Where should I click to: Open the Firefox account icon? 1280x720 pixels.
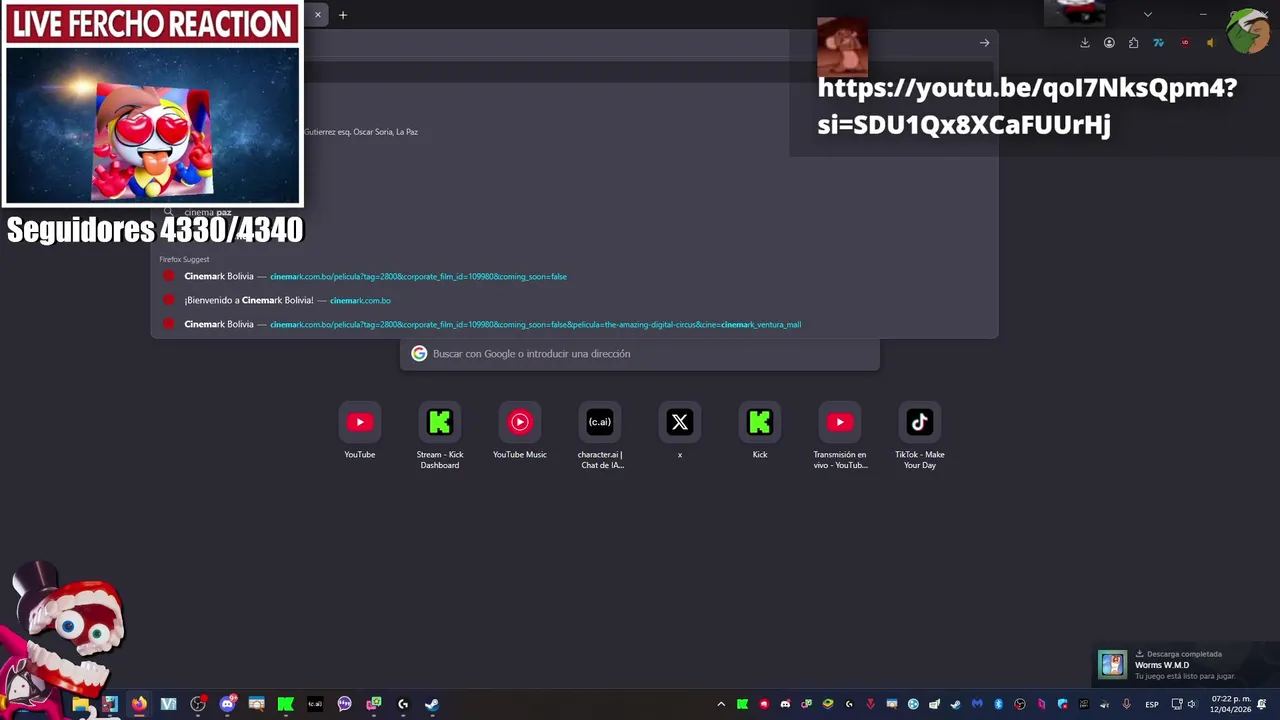pos(1109,43)
